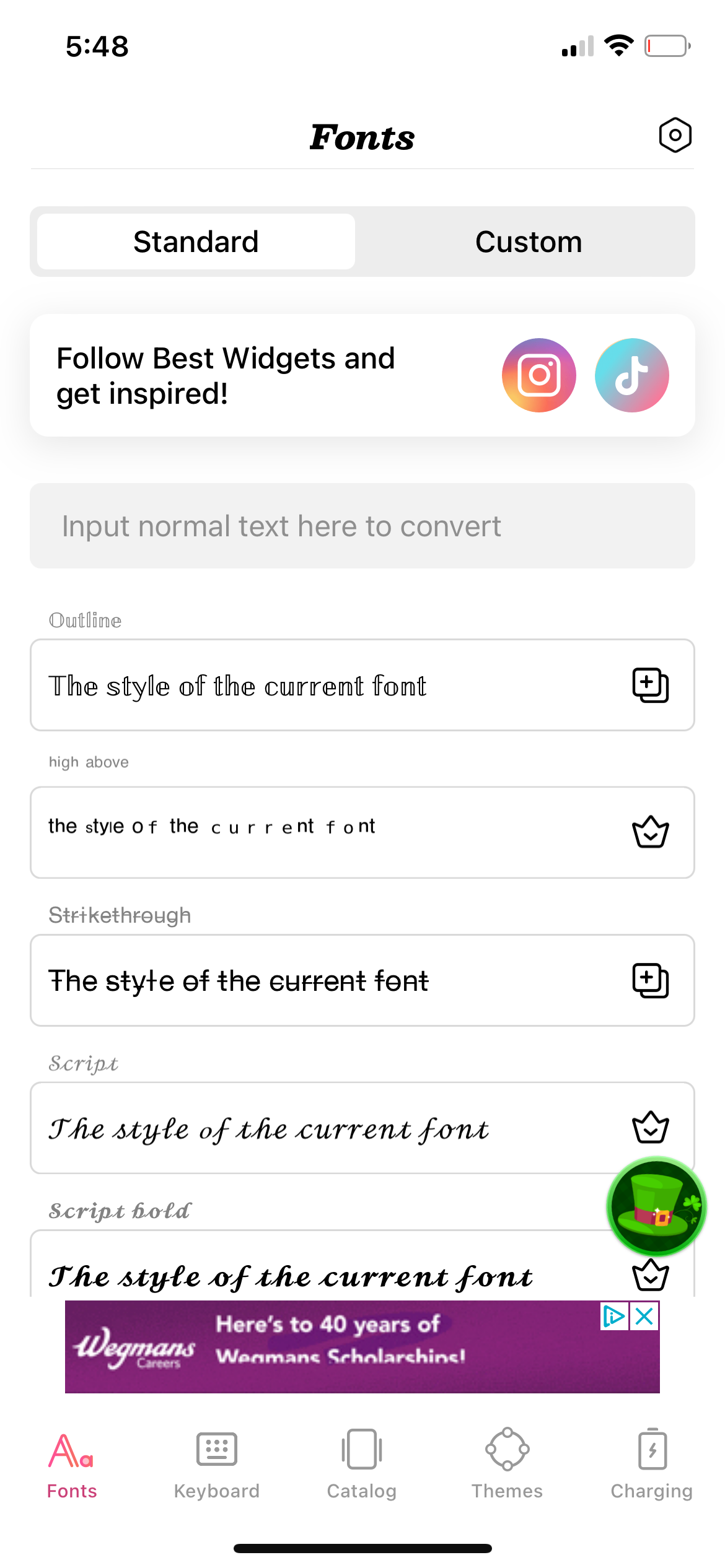Copy the Outline font style
The width and height of the screenshot is (725, 1568).
(x=650, y=685)
